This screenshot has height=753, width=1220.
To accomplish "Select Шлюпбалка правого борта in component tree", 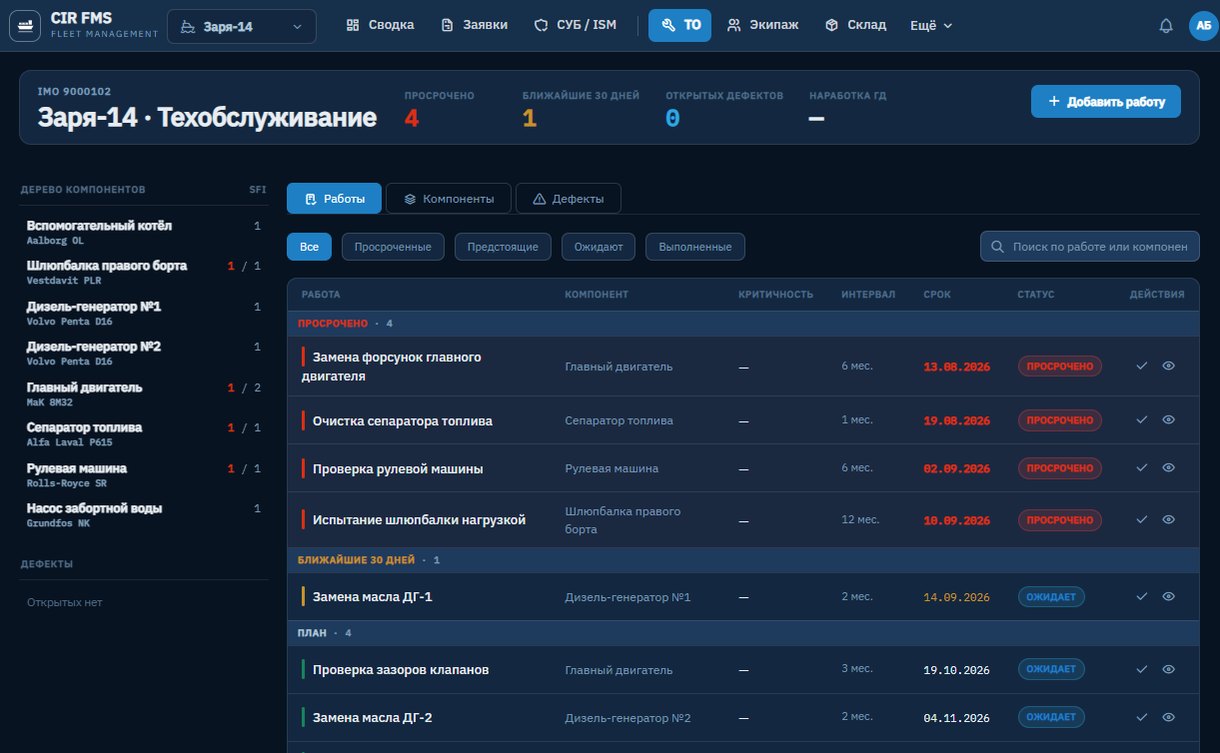I will [x=143, y=272].
